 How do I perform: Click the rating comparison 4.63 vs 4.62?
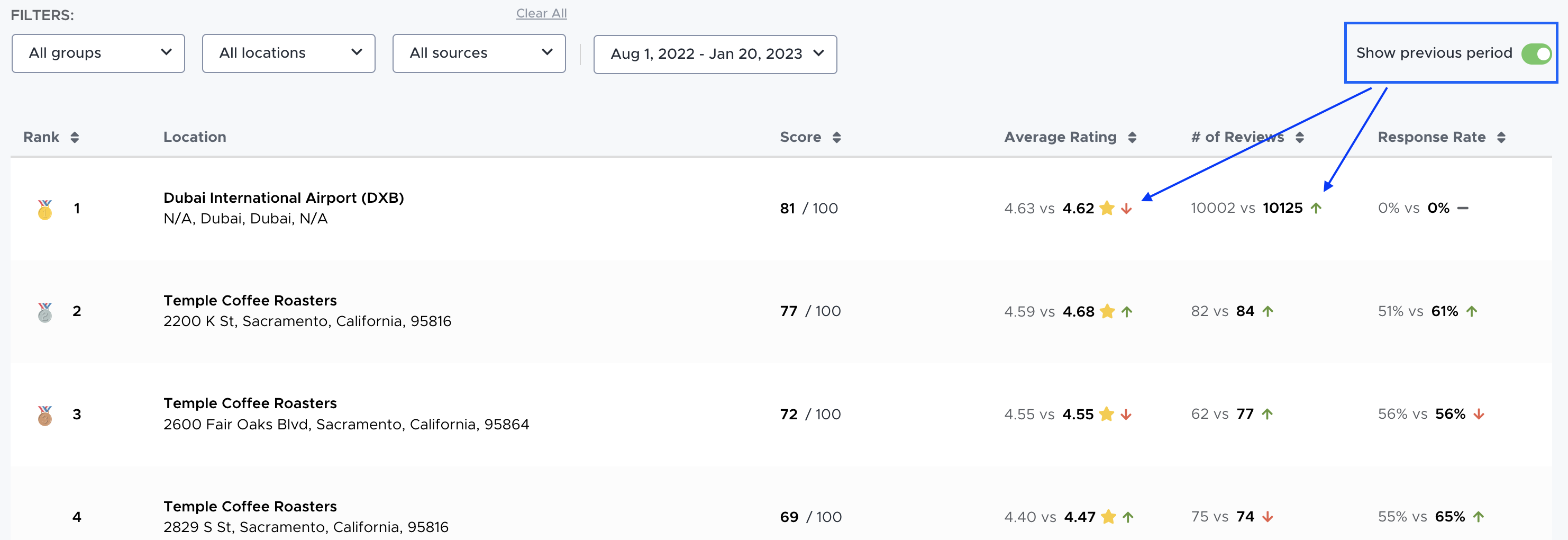(x=1050, y=209)
